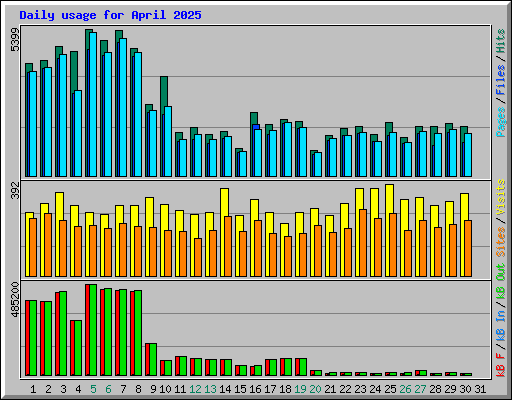Click the green kB out bar for day 2
The height and width of the screenshot is (400, 512).
click(48, 338)
